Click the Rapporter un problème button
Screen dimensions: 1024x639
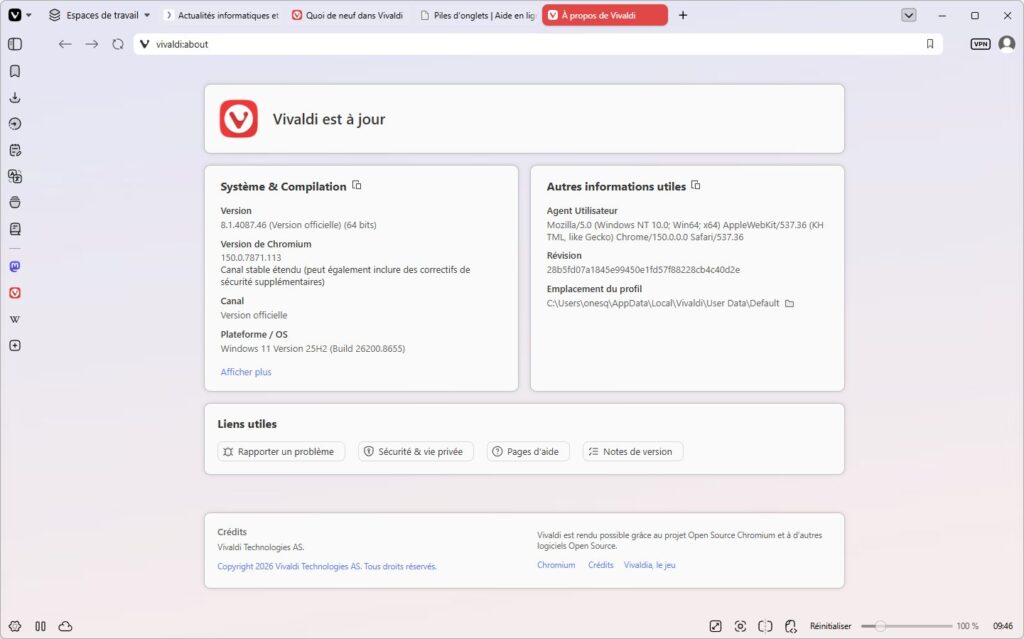pos(281,451)
